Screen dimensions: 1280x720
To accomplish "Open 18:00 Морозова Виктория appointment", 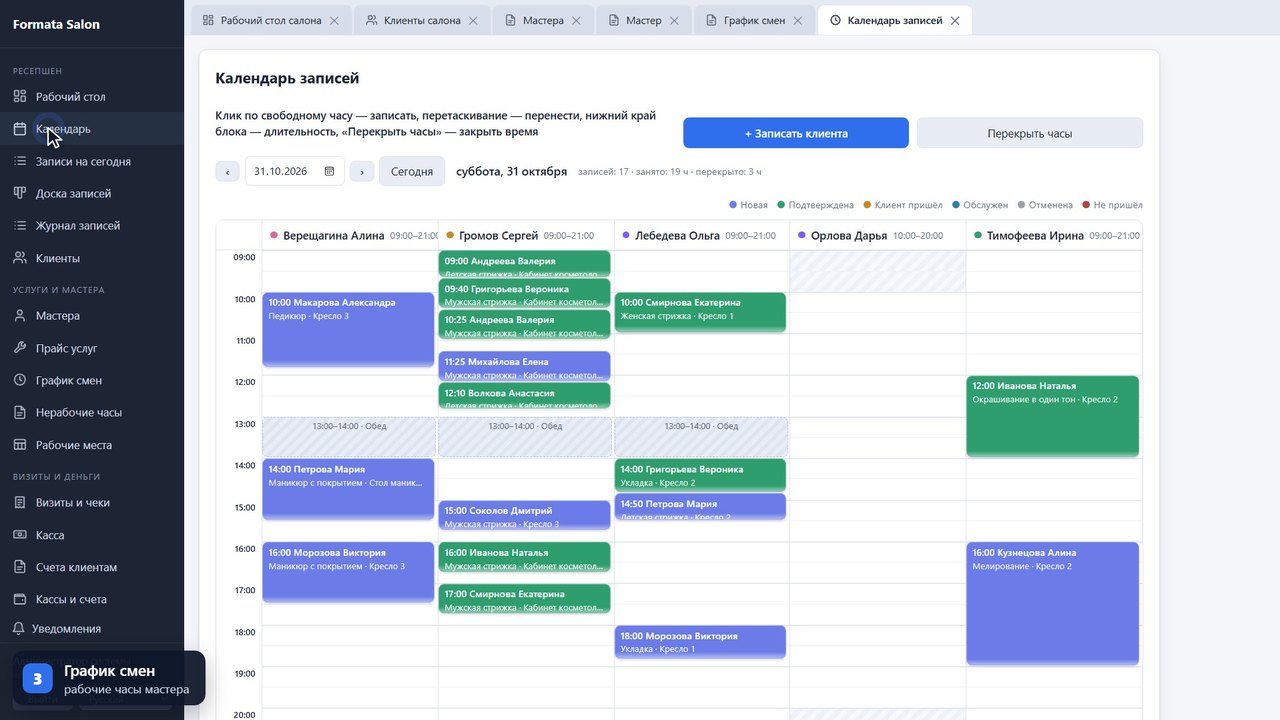I will click(700, 642).
